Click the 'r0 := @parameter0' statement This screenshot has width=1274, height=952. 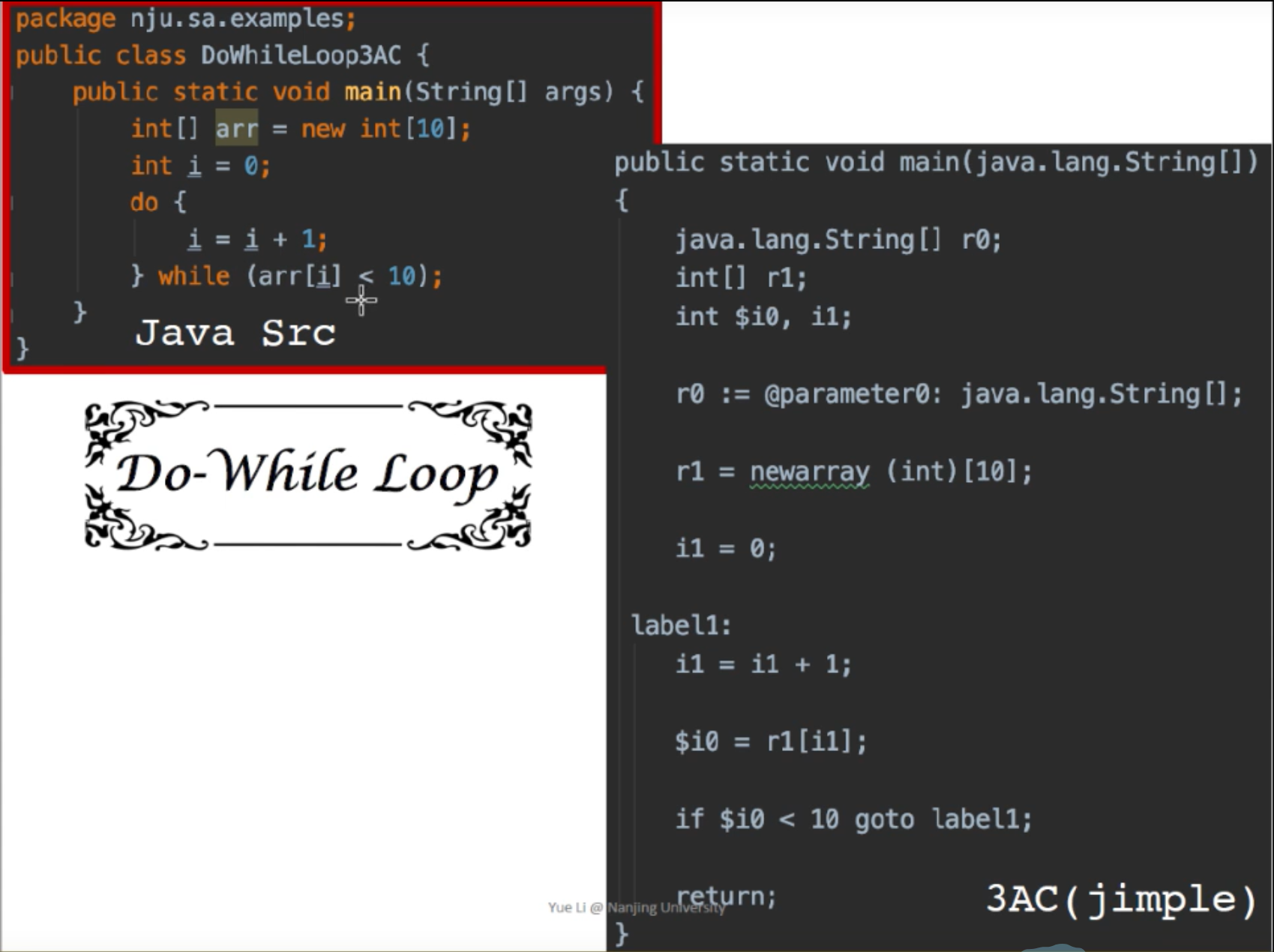[x=959, y=394]
